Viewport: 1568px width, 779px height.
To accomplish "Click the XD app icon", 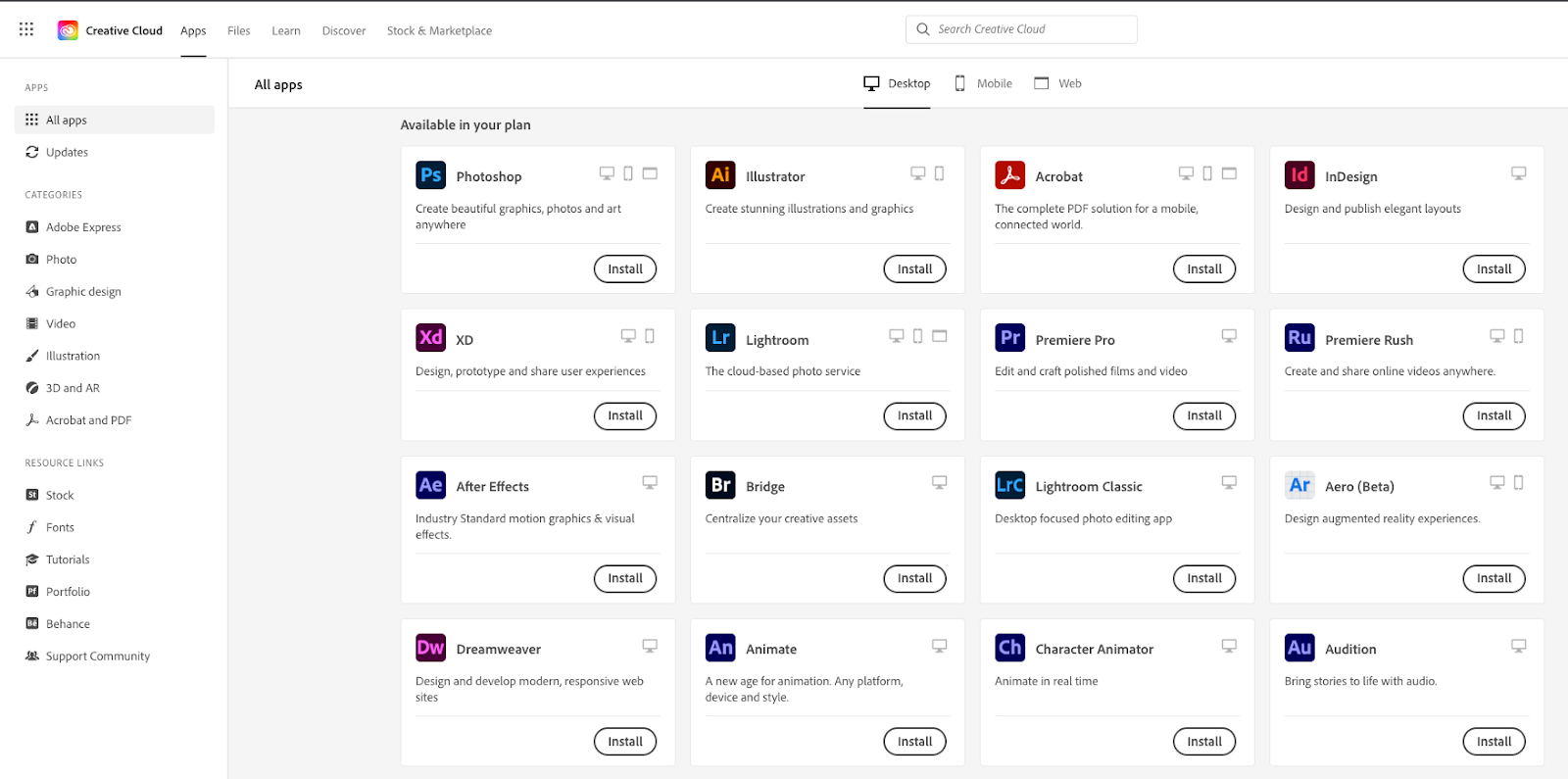I will click(x=430, y=338).
